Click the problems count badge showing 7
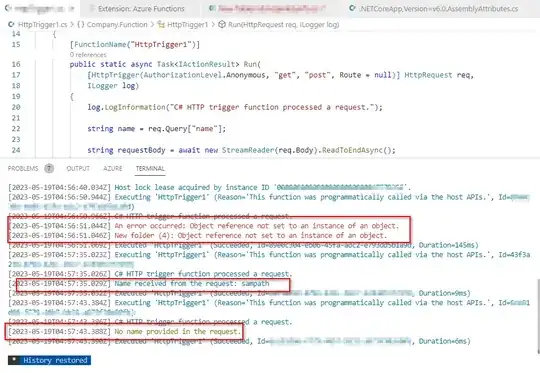This screenshot has height=373, width=540. [x=49, y=168]
